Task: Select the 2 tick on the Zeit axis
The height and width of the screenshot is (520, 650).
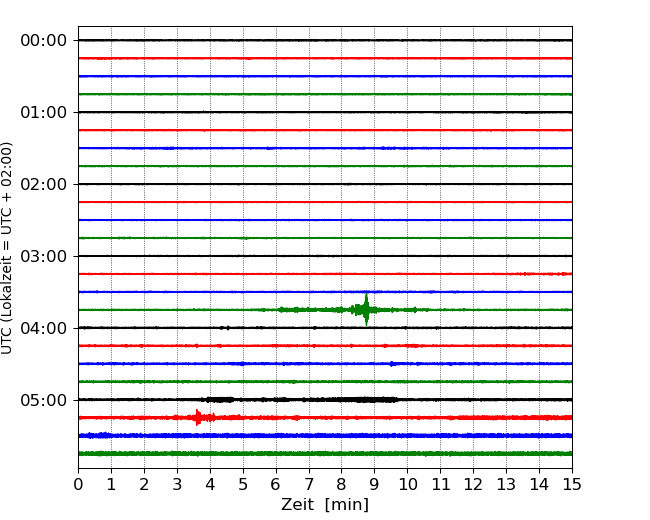Action: pyautogui.click(x=144, y=484)
